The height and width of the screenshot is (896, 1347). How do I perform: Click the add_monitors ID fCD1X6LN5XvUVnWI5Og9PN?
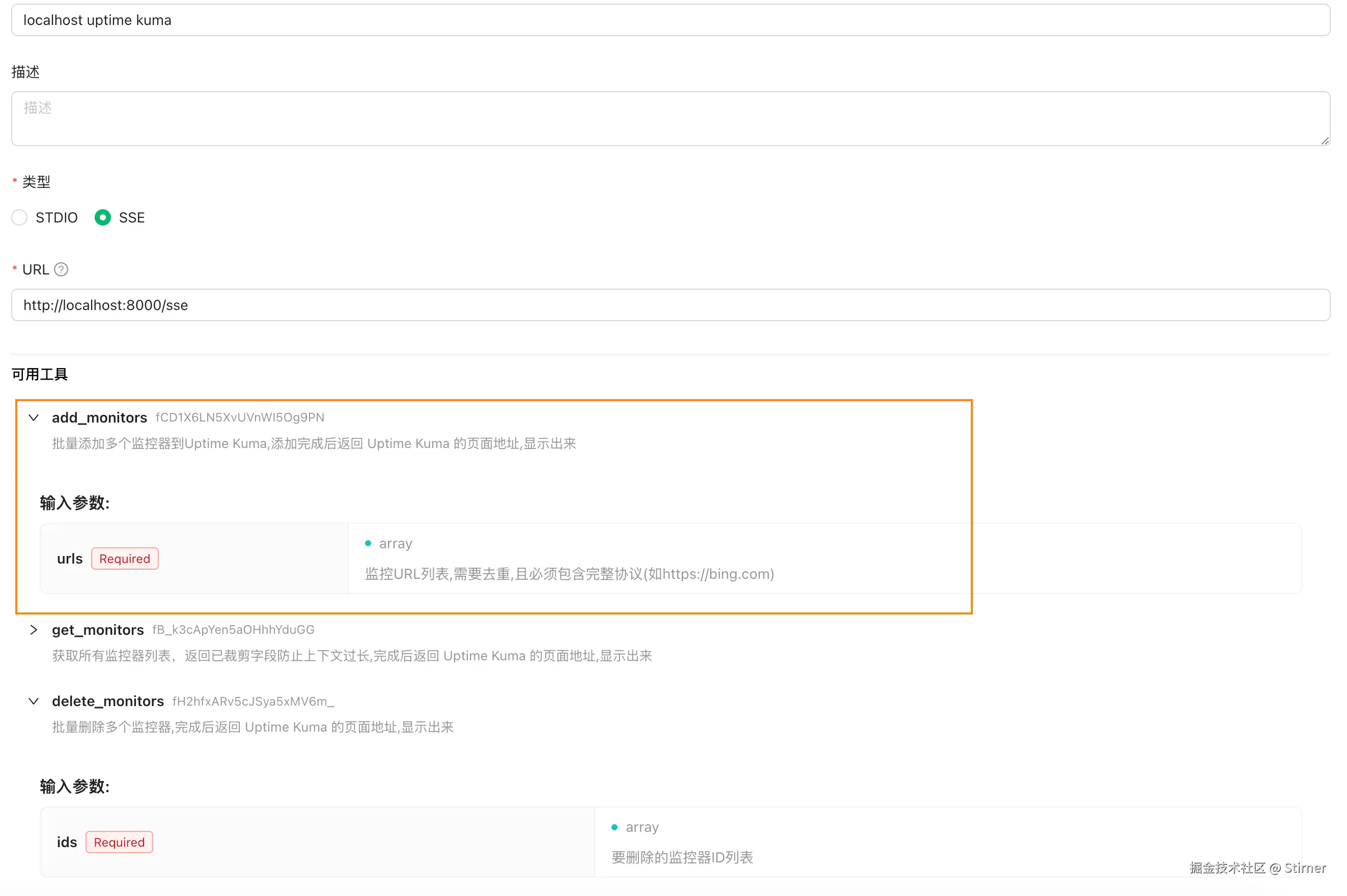[x=239, y=418]
